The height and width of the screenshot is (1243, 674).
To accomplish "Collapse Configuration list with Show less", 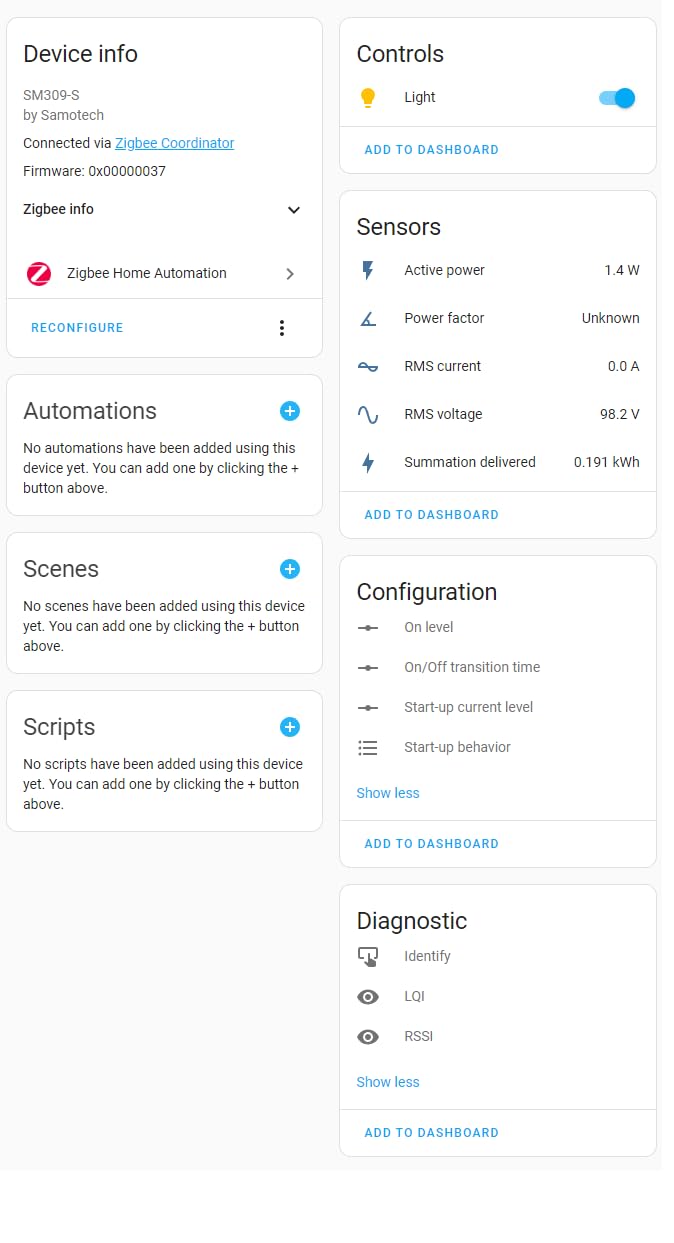I will click(x=388, y=793).
